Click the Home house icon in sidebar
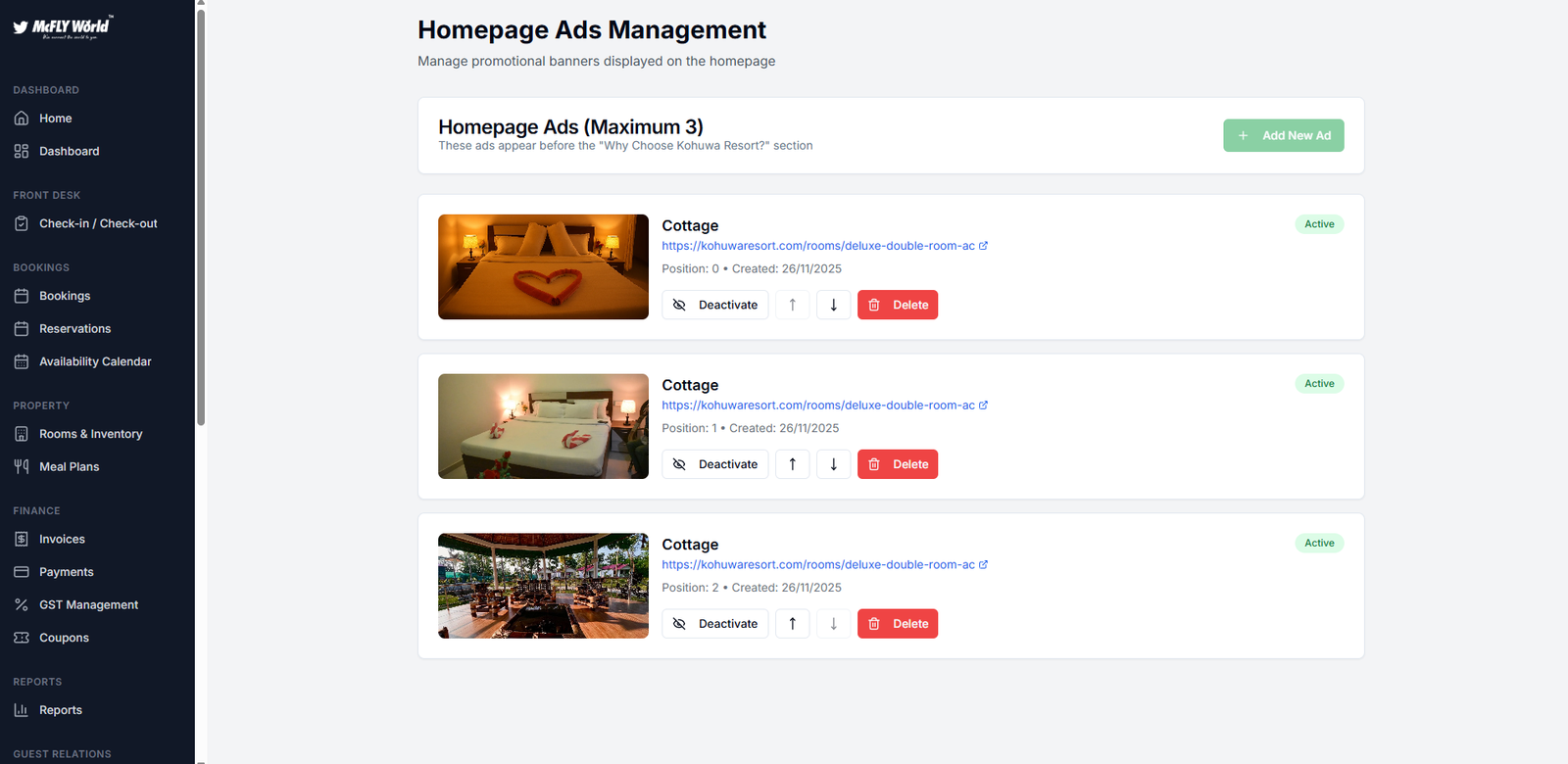The height and width of the screenshot is (764, 1568). 22,119
